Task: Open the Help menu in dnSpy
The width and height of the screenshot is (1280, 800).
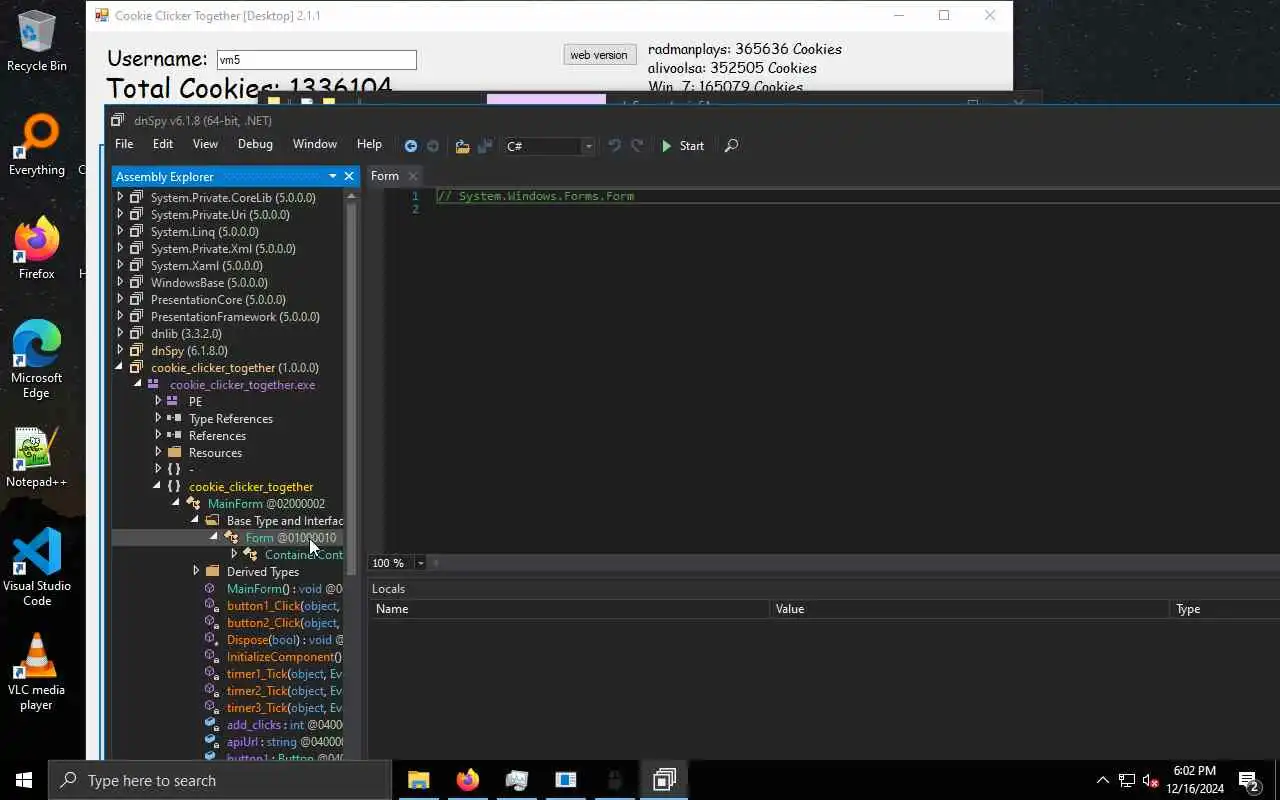Action: click(x=369, y=144)
